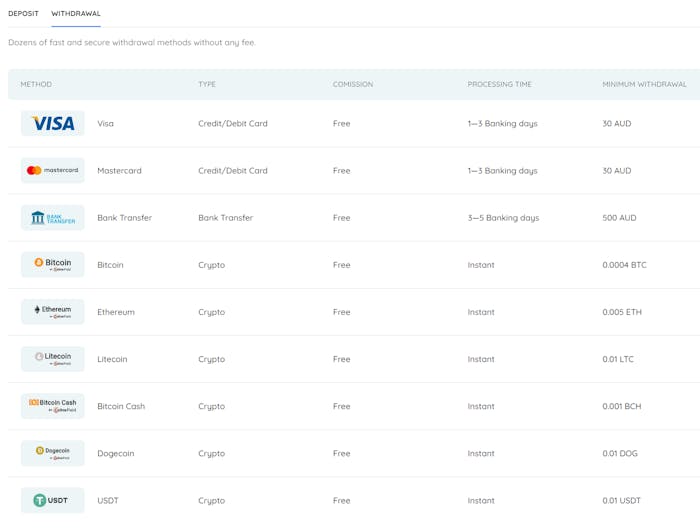Select the Mastercard logo icon
This screenshot has height=528, width=700.
click(x=53, y=171)
